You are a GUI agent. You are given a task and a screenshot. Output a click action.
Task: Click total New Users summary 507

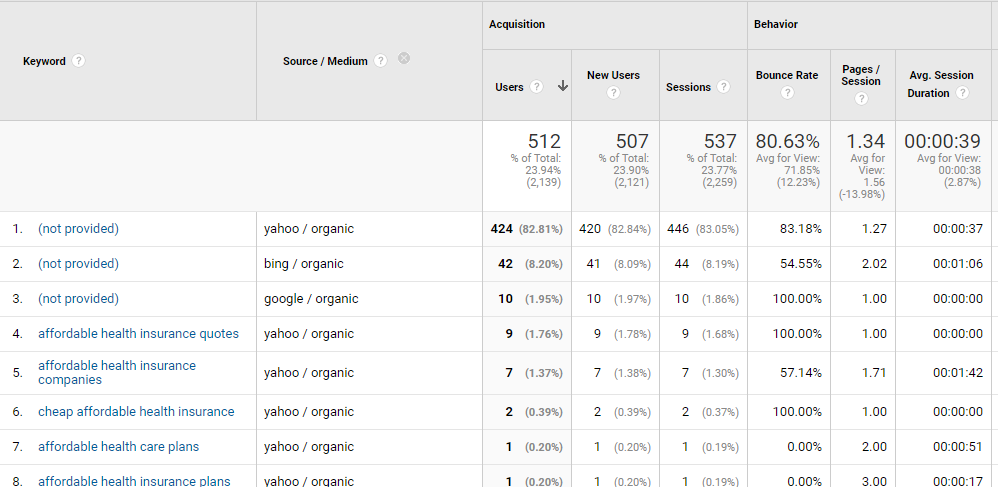pos(632,141)
